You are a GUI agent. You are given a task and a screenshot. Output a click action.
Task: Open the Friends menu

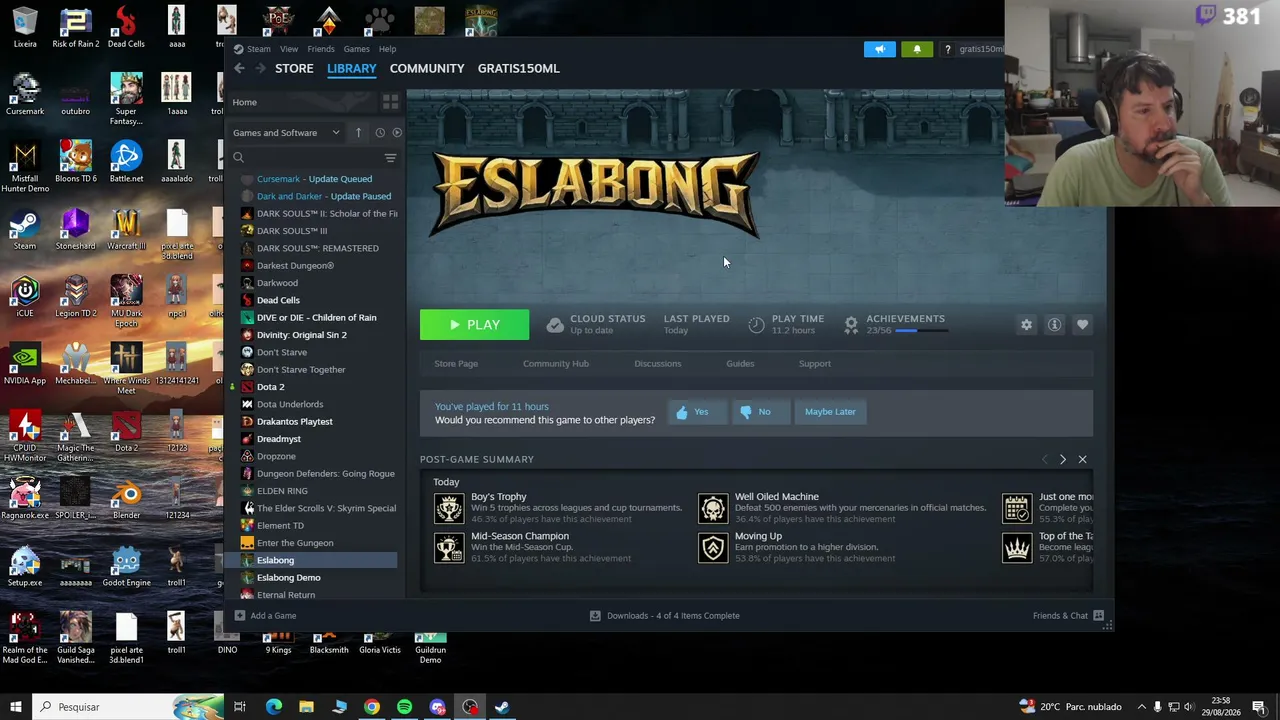tap(321, 49)
